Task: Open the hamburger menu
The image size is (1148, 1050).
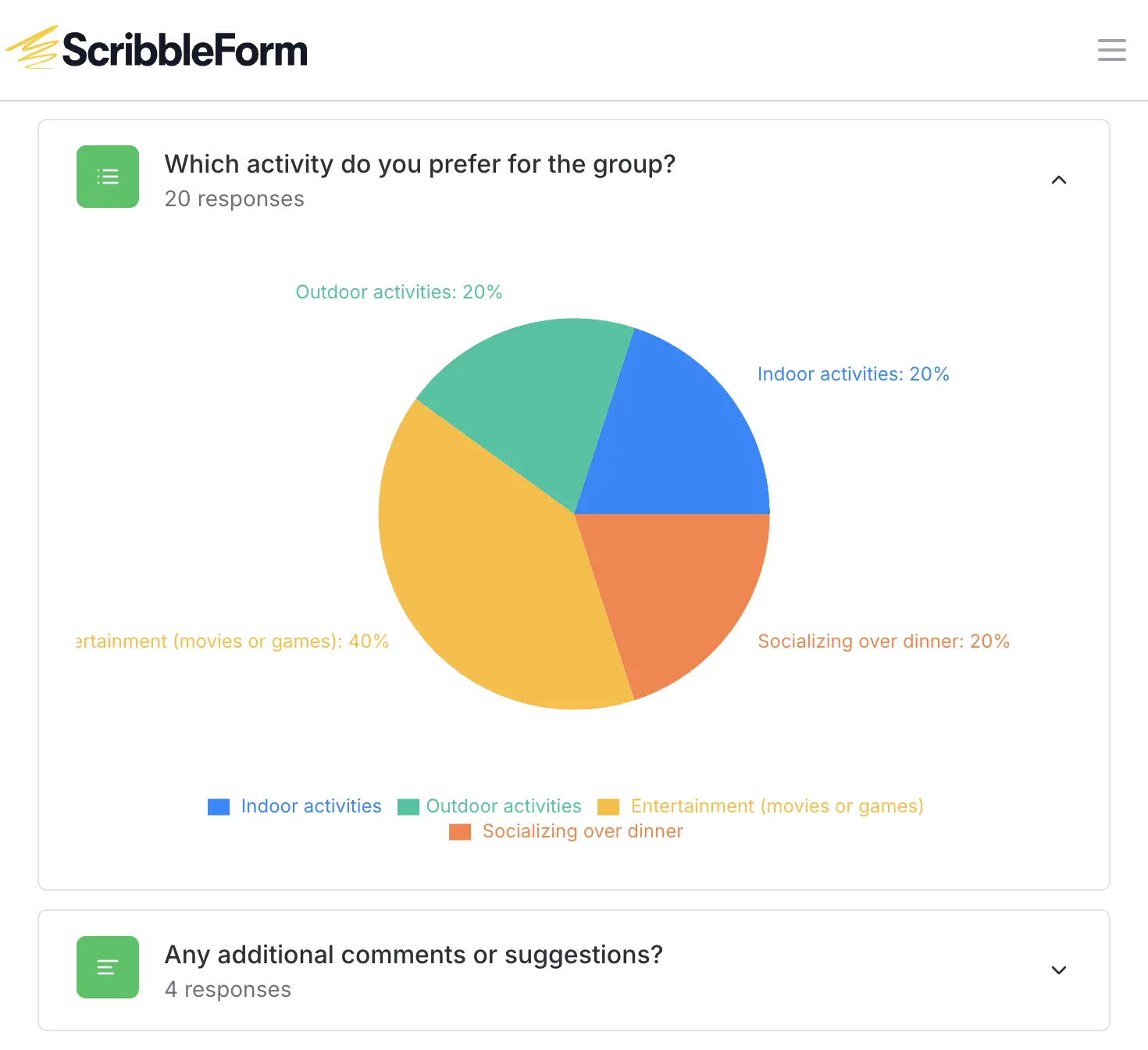Action: click(1111, 50)
